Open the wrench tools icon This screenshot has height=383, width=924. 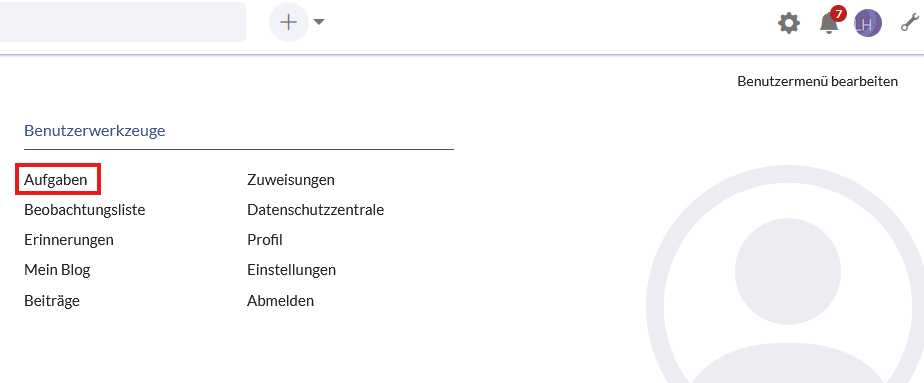[909, 24]
